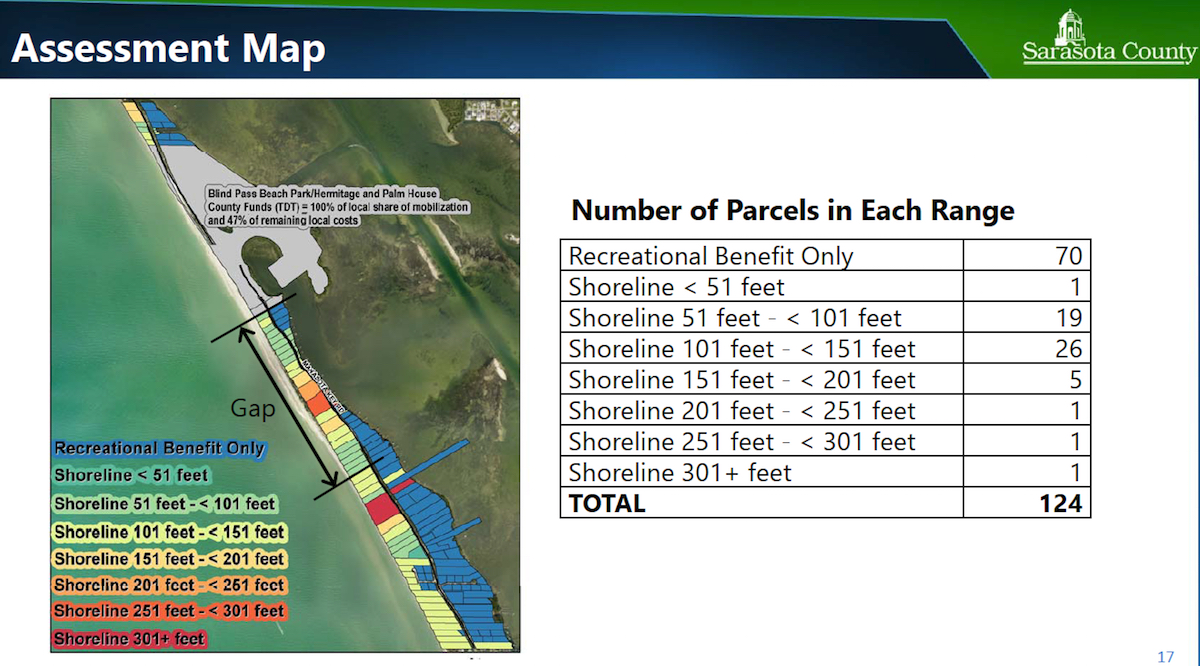Click the red Shoreline 301+ feet legend label
Screen dimensions: 1200x666
coord(129,638)
